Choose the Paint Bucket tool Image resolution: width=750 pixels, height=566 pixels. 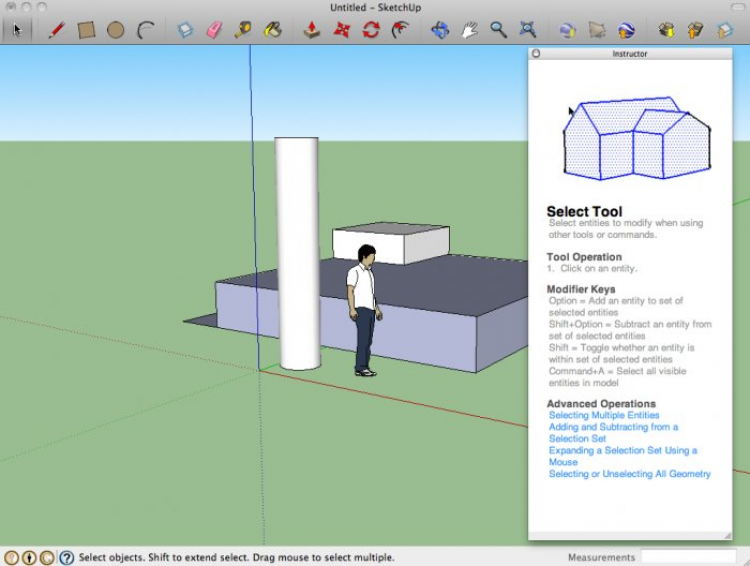click(271, 30)
